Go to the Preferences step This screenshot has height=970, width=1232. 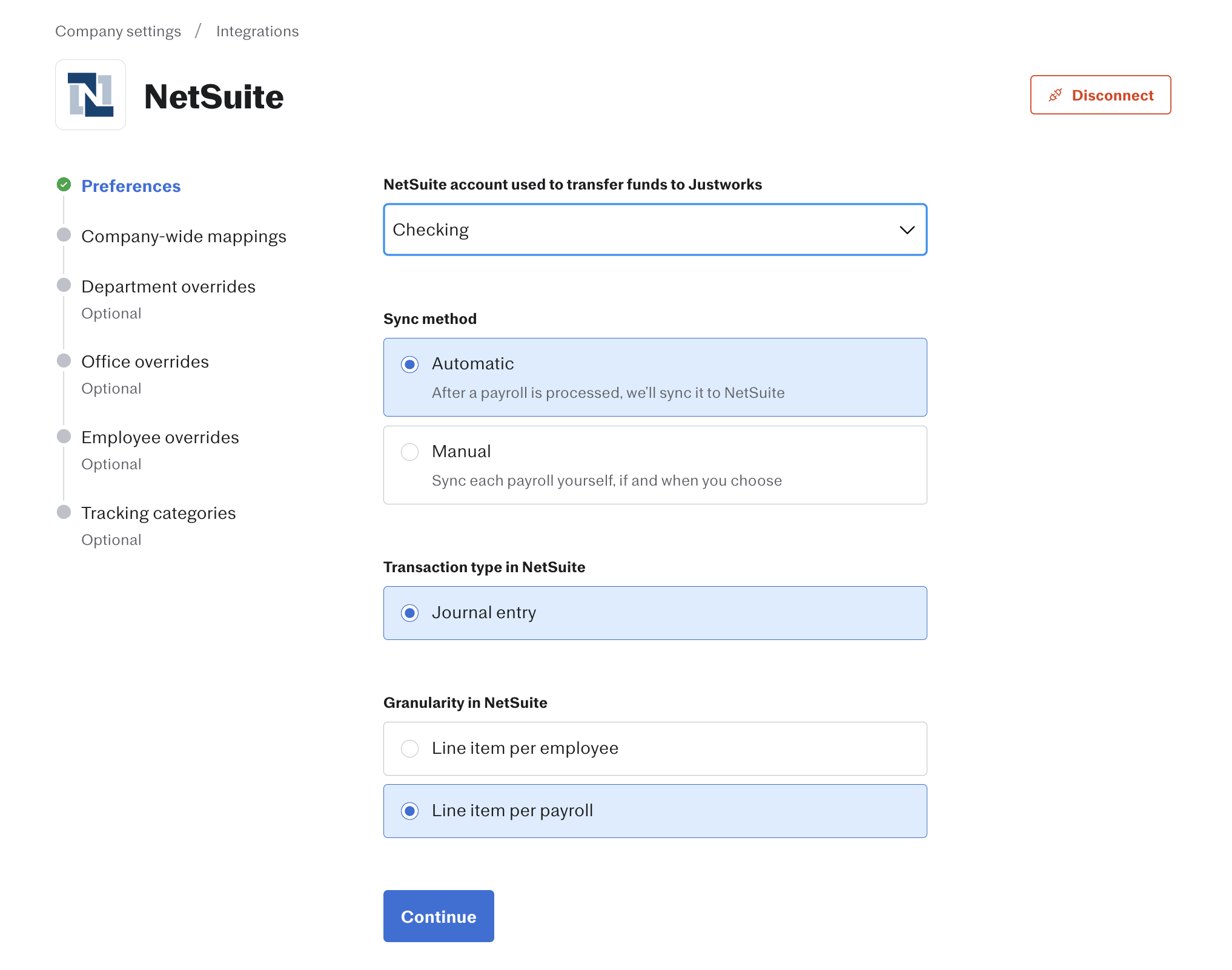coord(131,186)
